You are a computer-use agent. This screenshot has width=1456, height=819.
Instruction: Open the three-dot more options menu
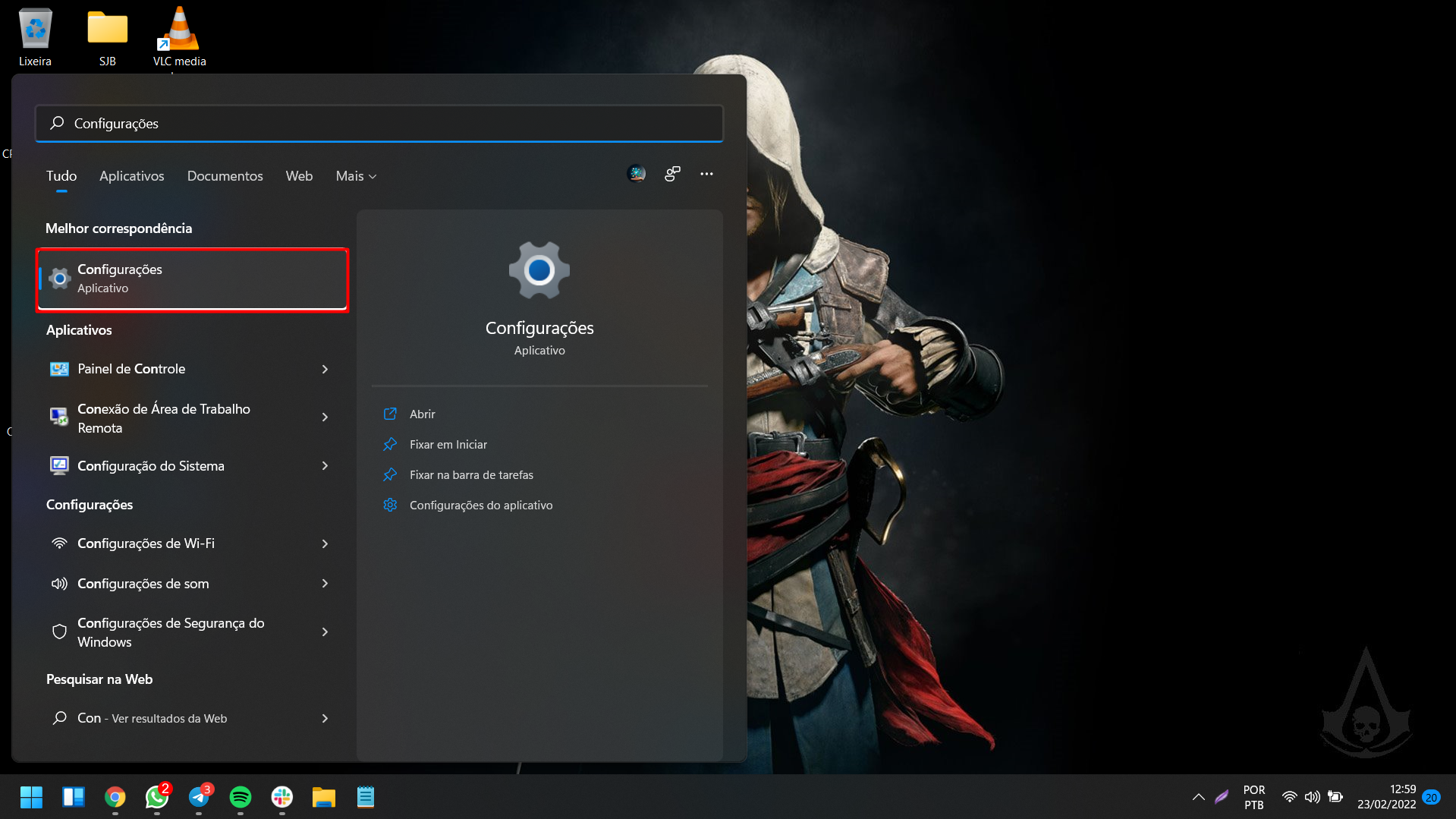tap(706, 174)
